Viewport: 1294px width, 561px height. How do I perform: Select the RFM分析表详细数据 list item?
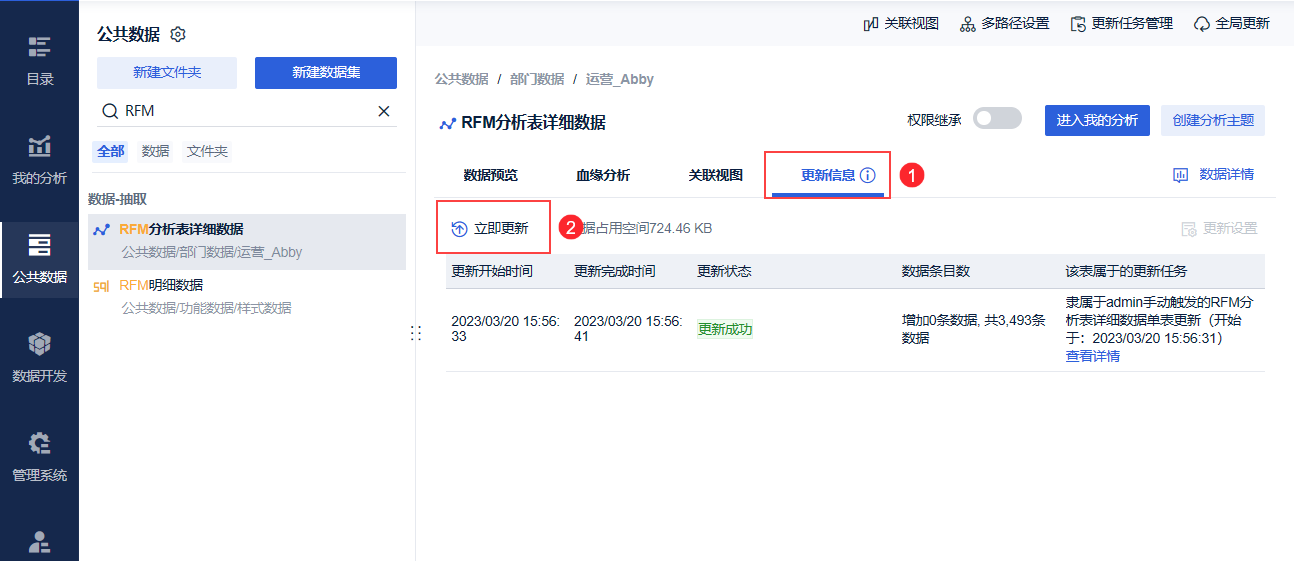click(247, 241)
